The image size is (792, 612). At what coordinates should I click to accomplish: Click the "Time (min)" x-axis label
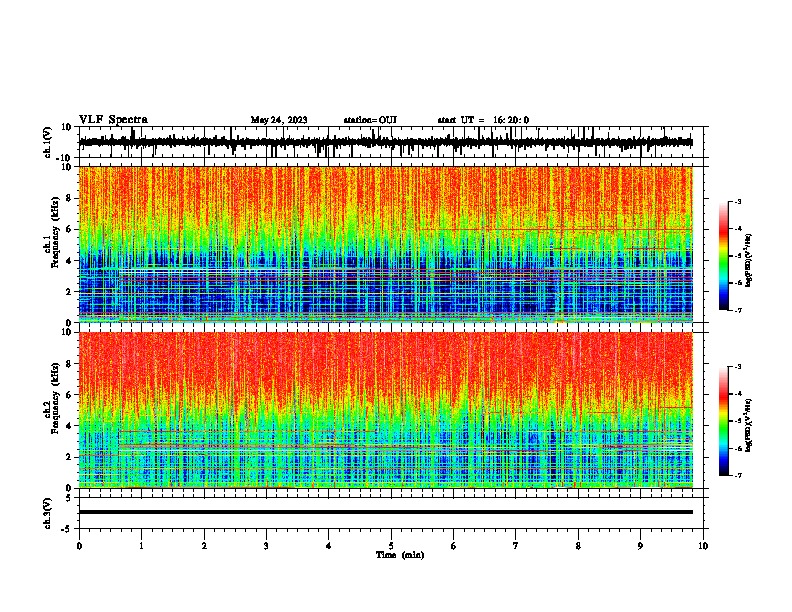click(x=400, y=555)
